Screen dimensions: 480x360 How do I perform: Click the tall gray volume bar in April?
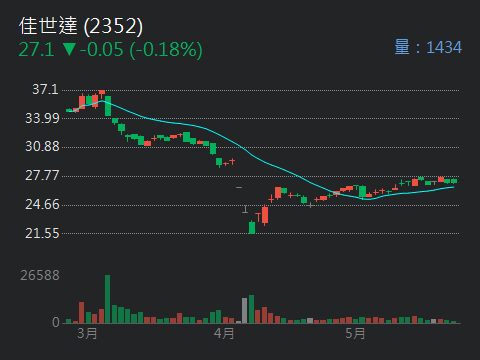click(x=245, y=310)
